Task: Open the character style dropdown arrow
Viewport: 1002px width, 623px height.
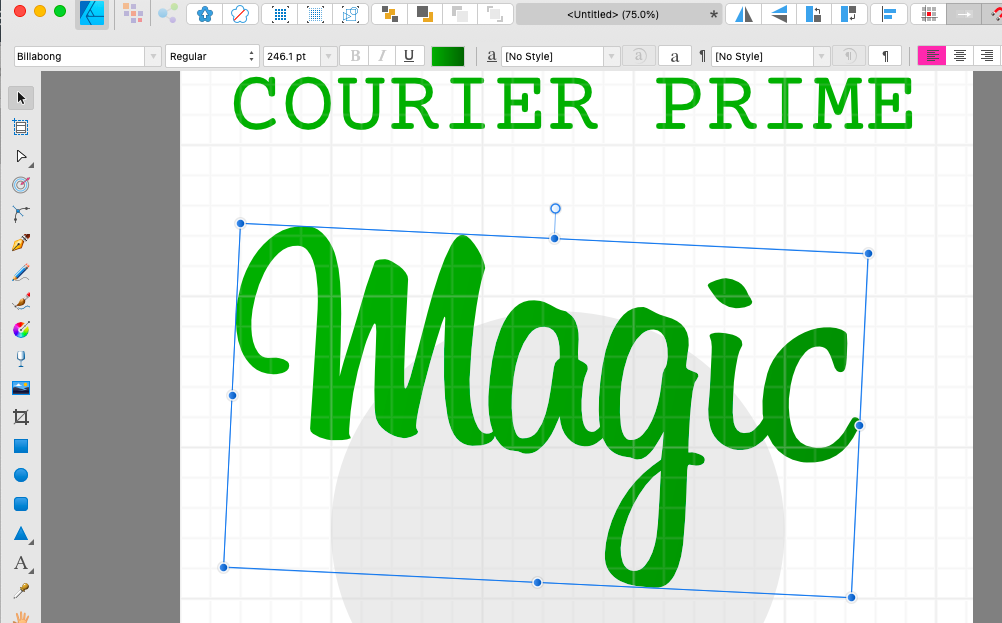Action: (x=612, y=56)
